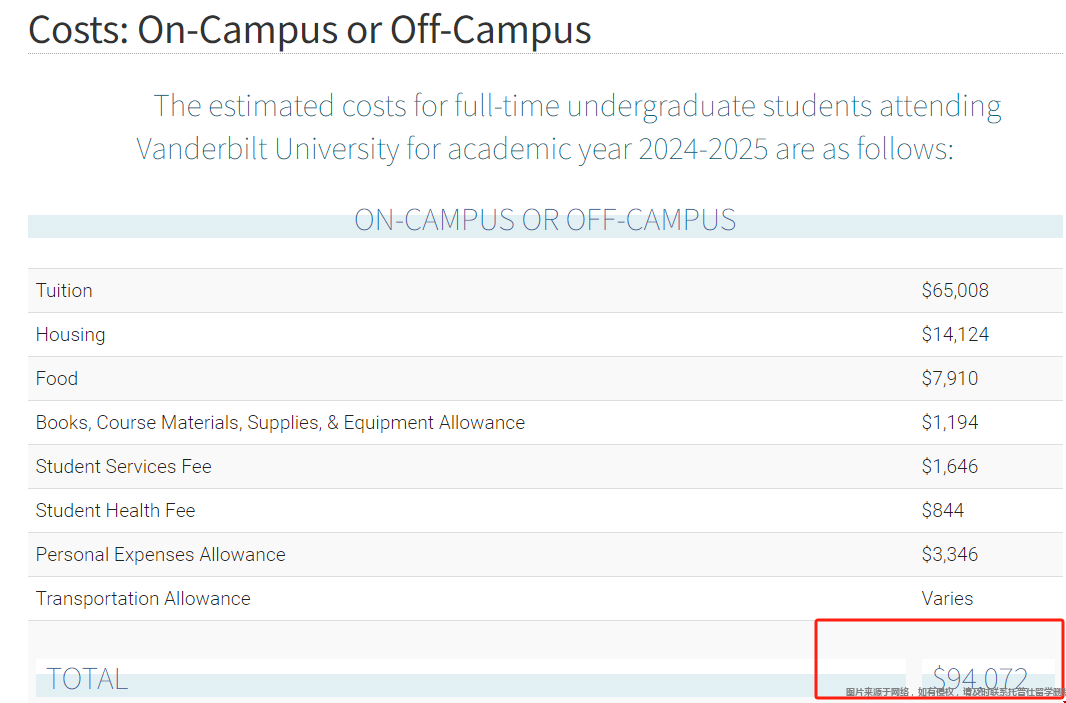
Task: Click the ON-CAMPUS OR OFF-CAMPUS section banner
Action: (545, 220)
